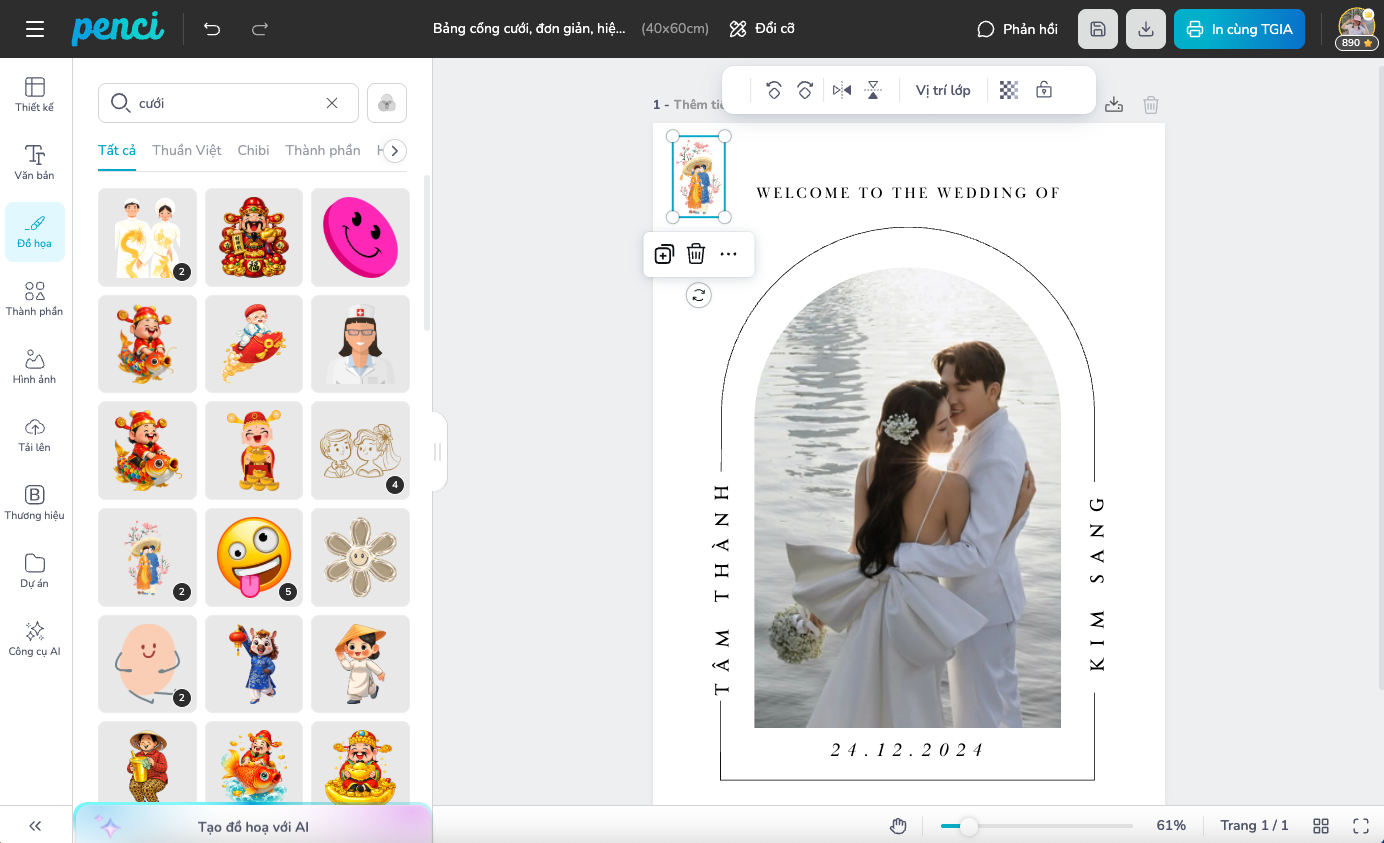Open the Vị trí lớp dropdown

[x=942, y=90]
